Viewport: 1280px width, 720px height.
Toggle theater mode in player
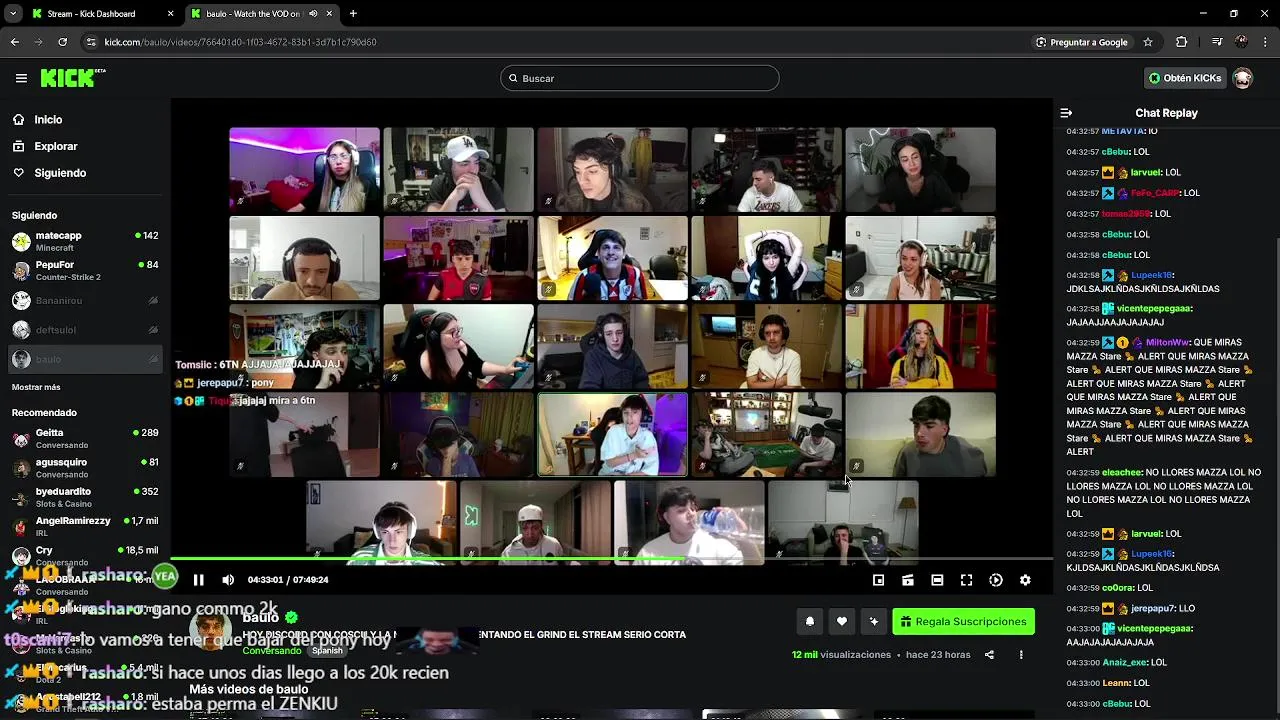[x=937, y=580]
